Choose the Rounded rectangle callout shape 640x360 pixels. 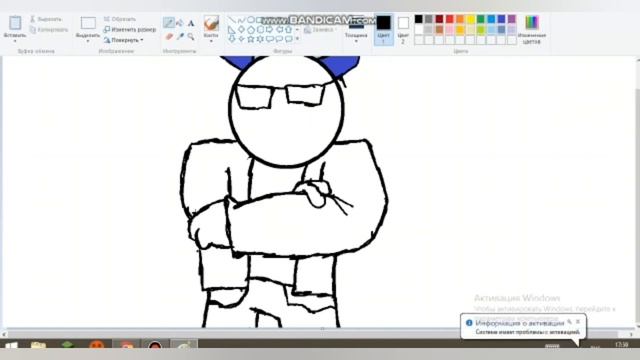pos(270,39)
